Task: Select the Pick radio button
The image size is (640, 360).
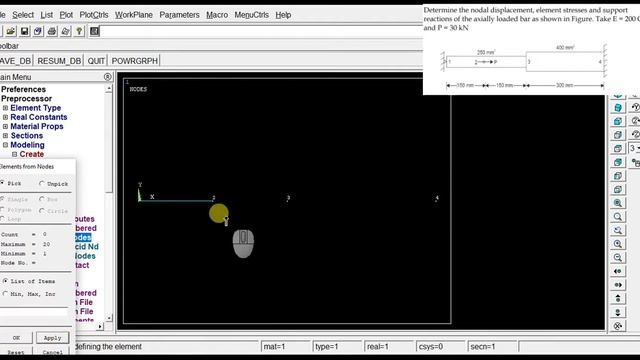Action: pyautogui.click(x=2, y=183)
